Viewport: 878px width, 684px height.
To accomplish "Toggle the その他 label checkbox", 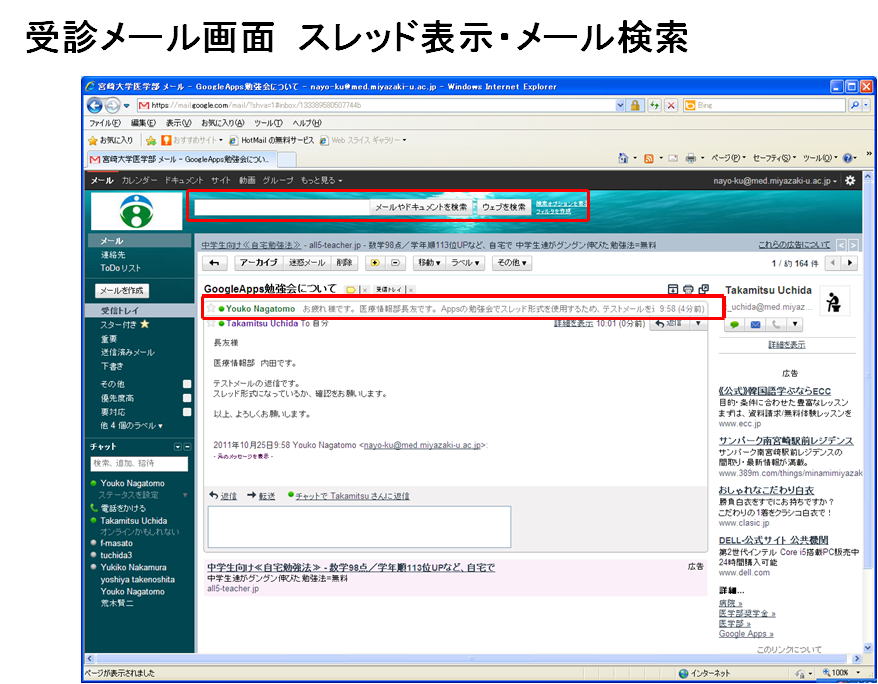I will pos(187,384).
